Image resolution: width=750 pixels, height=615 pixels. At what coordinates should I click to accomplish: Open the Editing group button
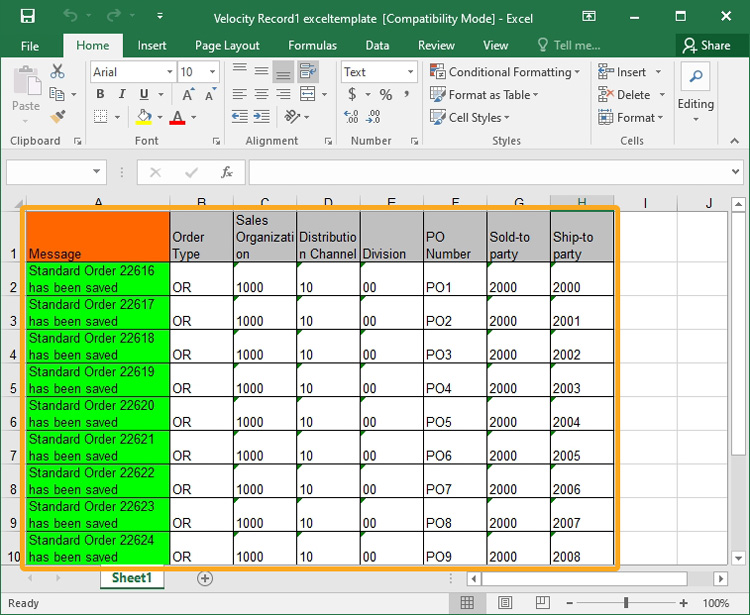696,94
